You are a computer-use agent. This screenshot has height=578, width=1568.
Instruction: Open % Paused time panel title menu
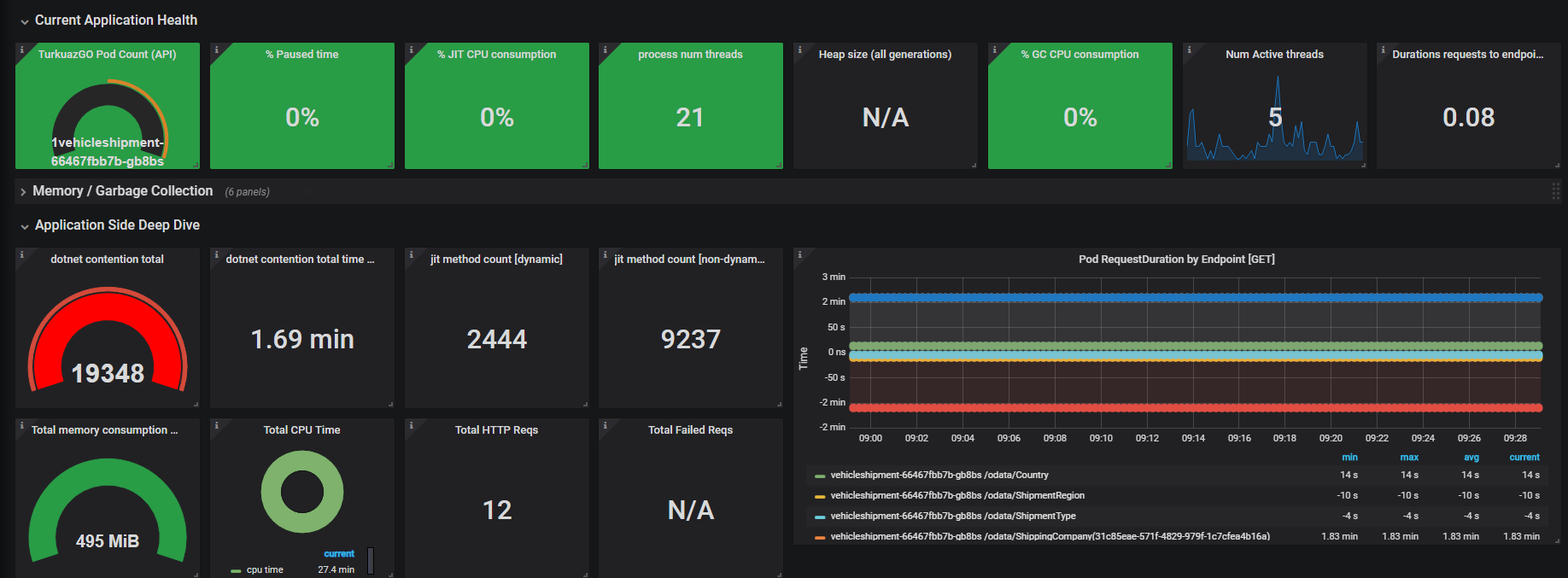(302, 54)
